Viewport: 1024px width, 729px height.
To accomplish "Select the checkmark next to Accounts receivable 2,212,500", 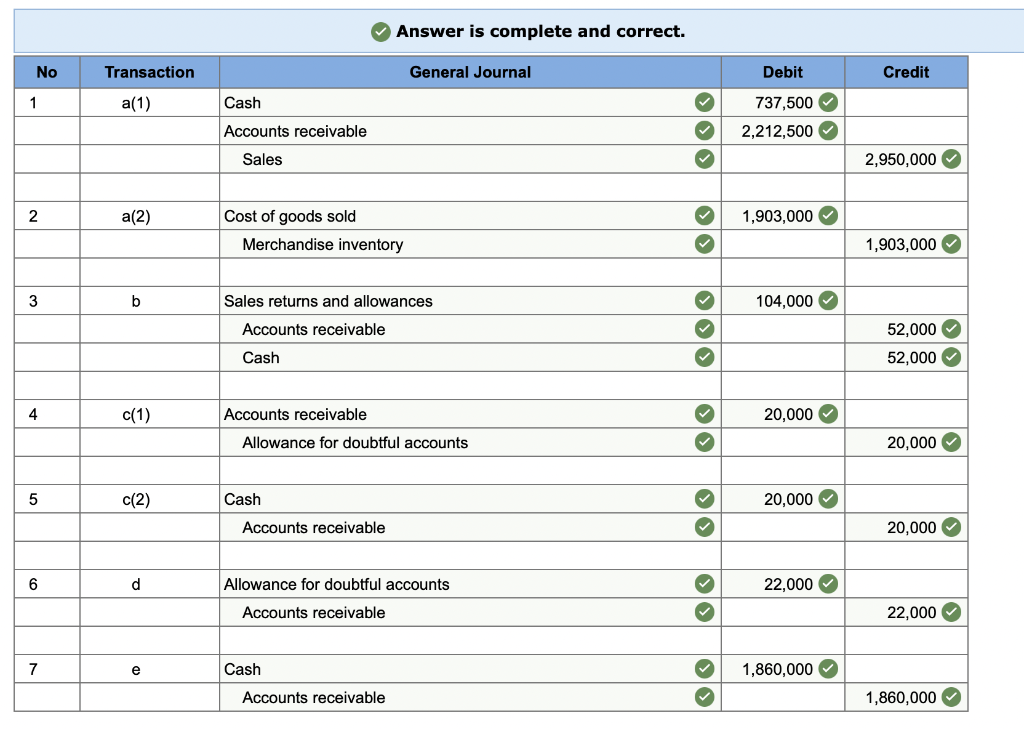I will [827, 130].
